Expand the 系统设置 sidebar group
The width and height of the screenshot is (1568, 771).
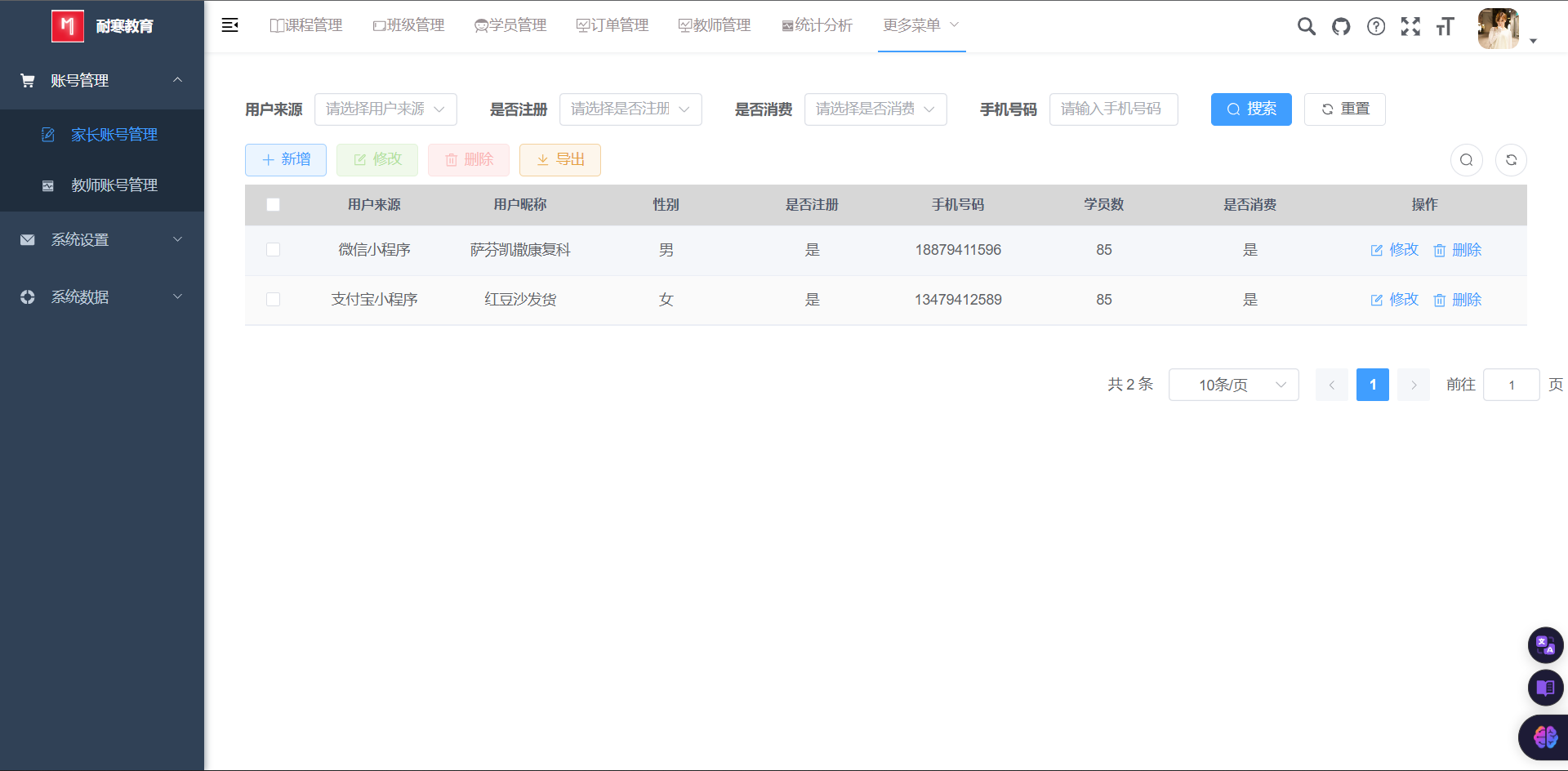pyautogui.click(x=102, y=239)
